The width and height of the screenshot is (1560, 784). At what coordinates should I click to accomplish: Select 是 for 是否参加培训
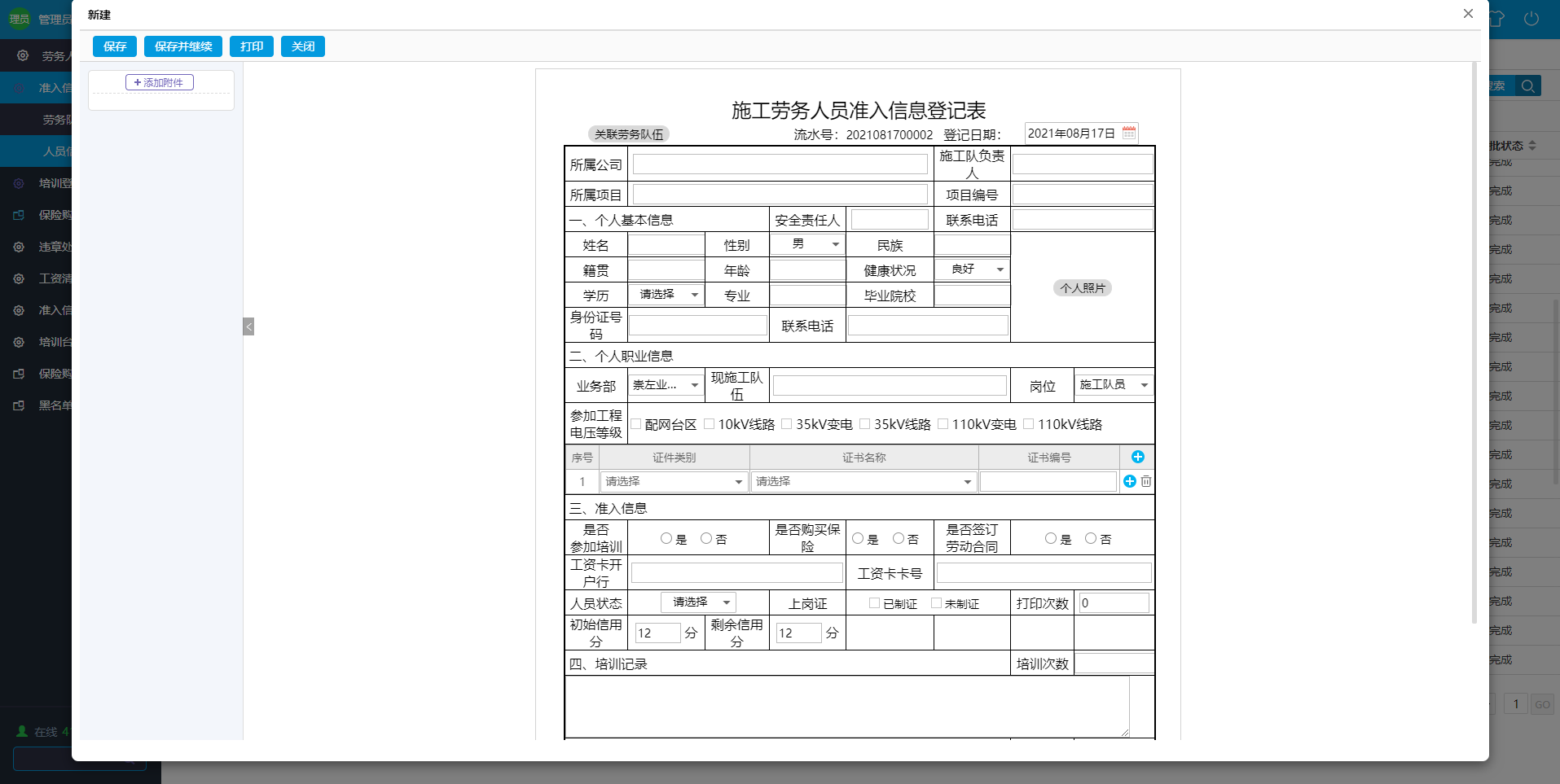pos(665,537)
